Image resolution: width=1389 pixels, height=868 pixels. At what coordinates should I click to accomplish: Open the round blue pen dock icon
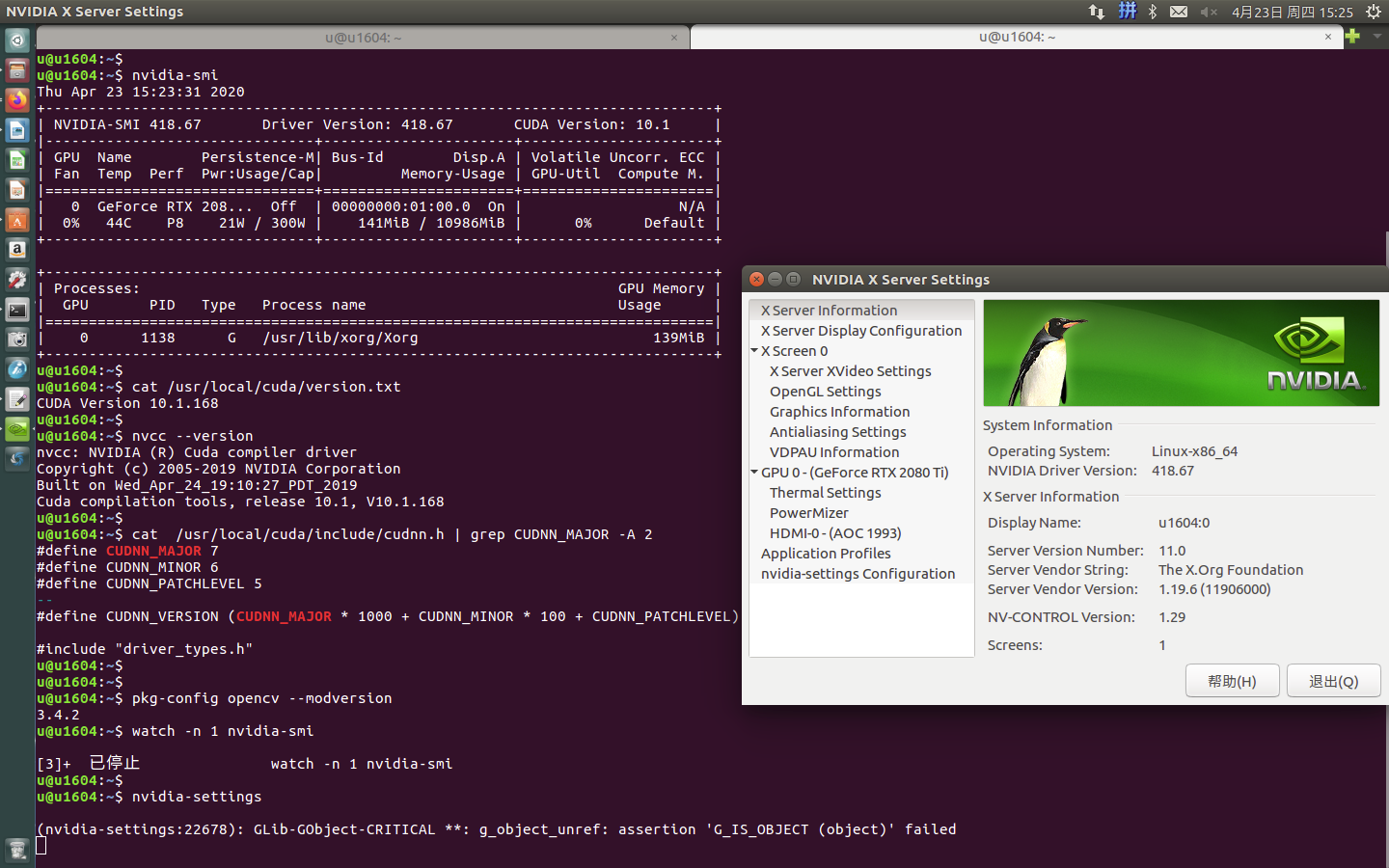[x=17, y=368]
